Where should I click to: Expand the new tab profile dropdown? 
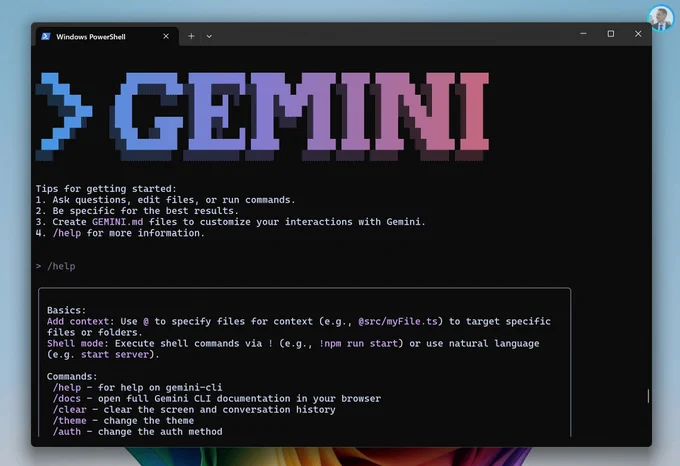point(209,36)
